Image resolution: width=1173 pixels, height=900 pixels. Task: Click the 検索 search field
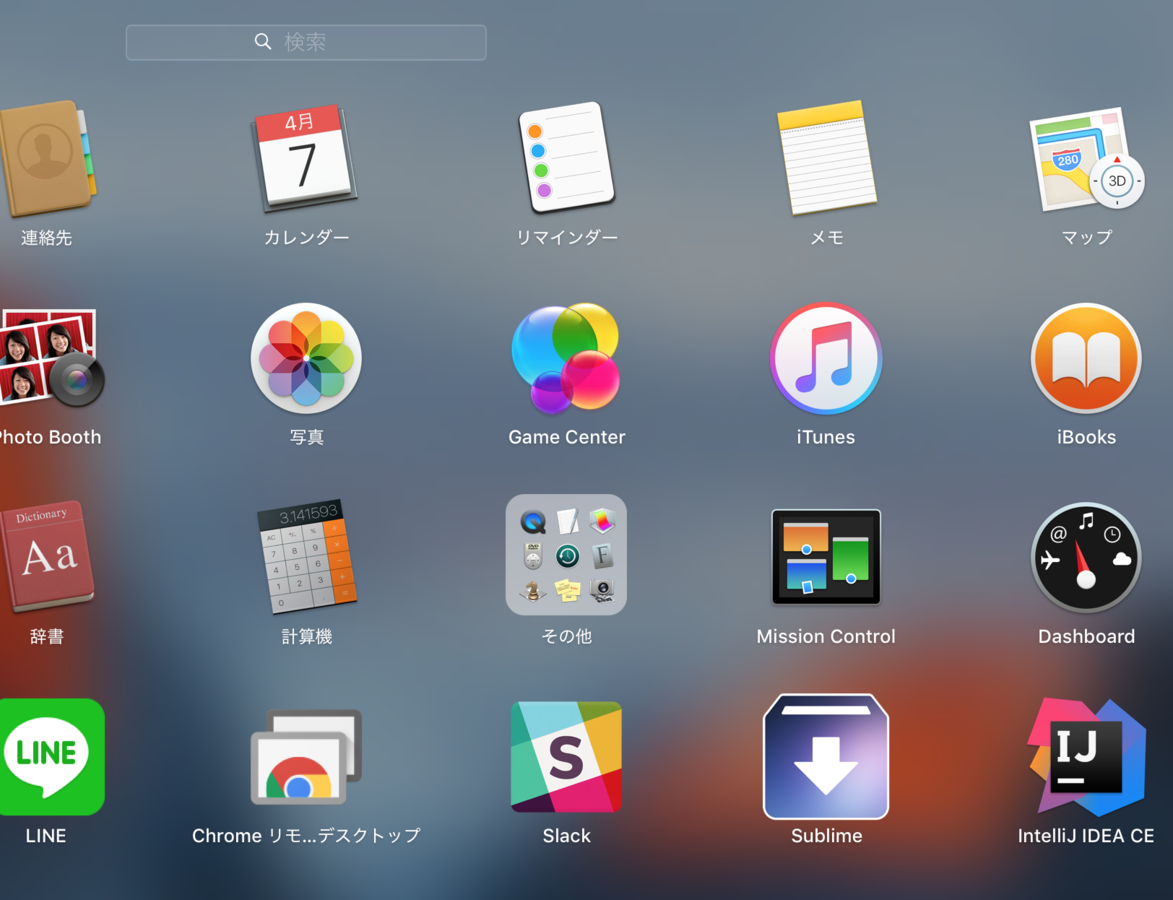[306, 42]
